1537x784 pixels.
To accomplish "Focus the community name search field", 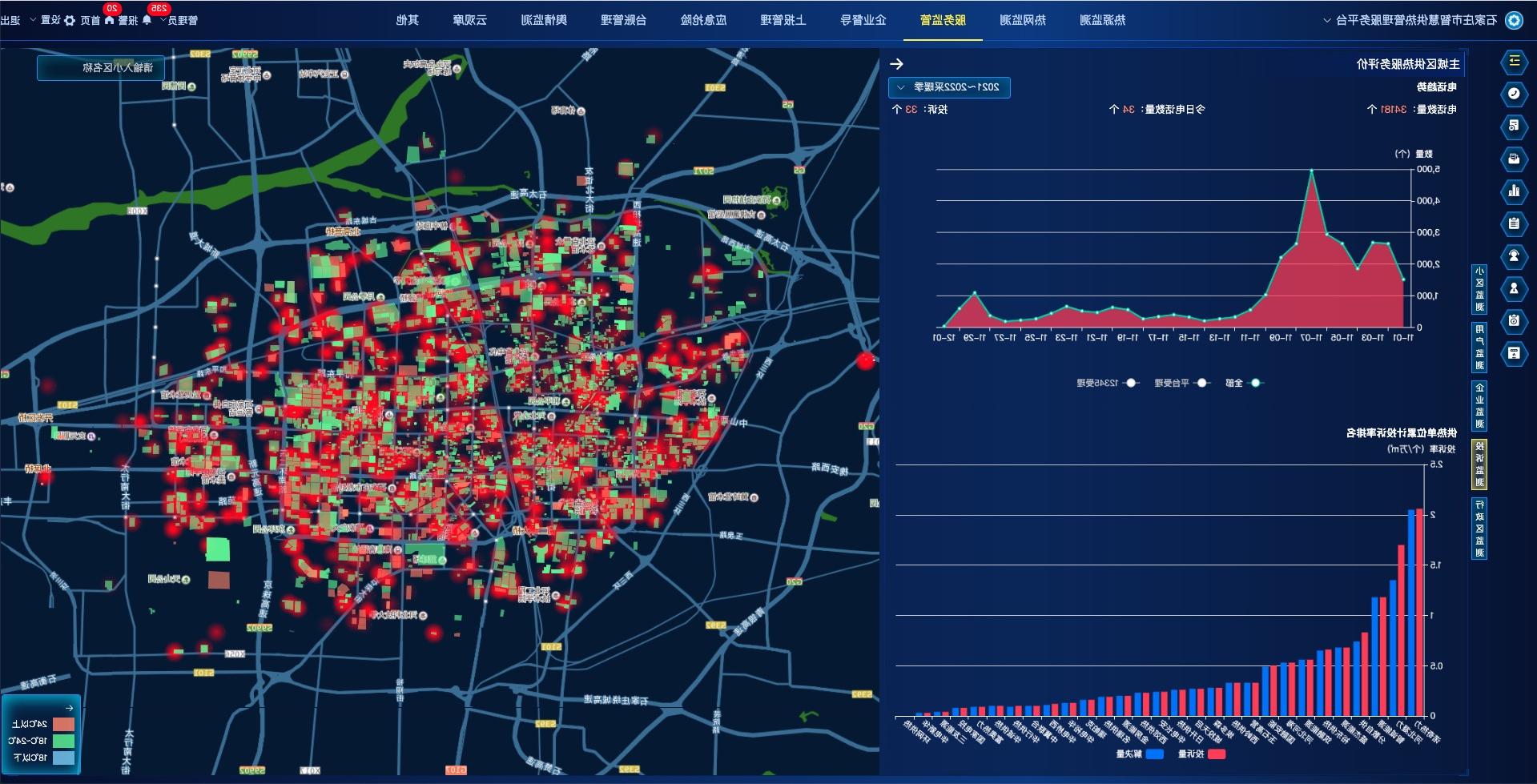I will (x=100, y=68).
